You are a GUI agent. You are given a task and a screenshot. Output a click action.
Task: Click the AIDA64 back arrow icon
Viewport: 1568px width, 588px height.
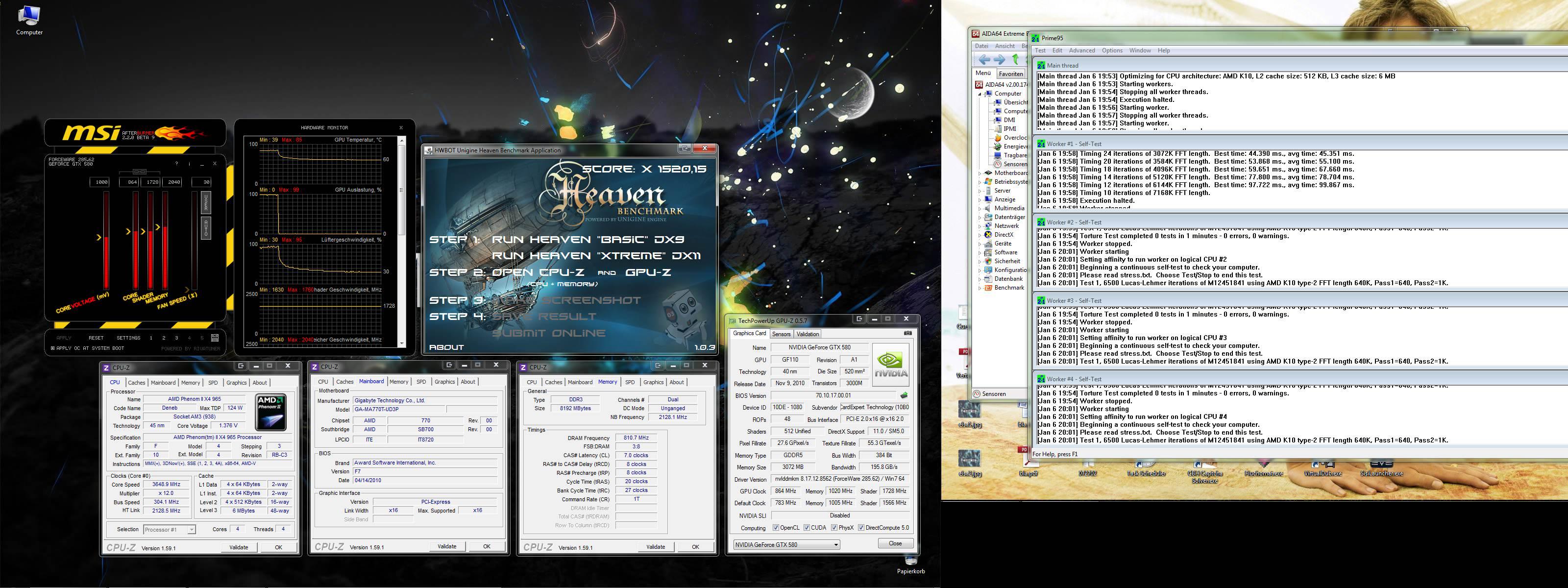coord(984,60)
